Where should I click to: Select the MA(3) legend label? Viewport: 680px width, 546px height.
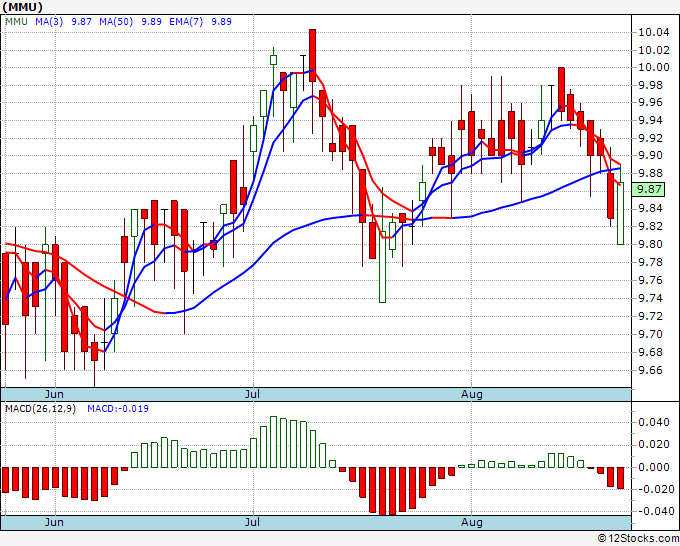pos(49,22)
